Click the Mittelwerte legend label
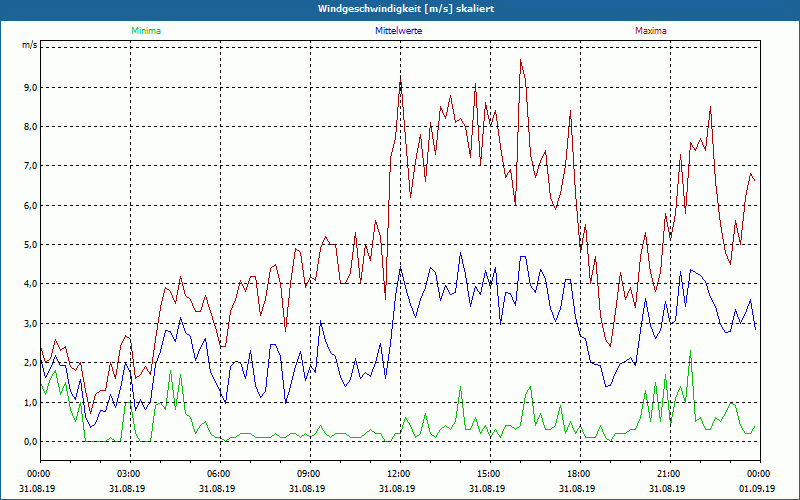The height and width of the screenshot is (500, 800). tap(398, 31)
